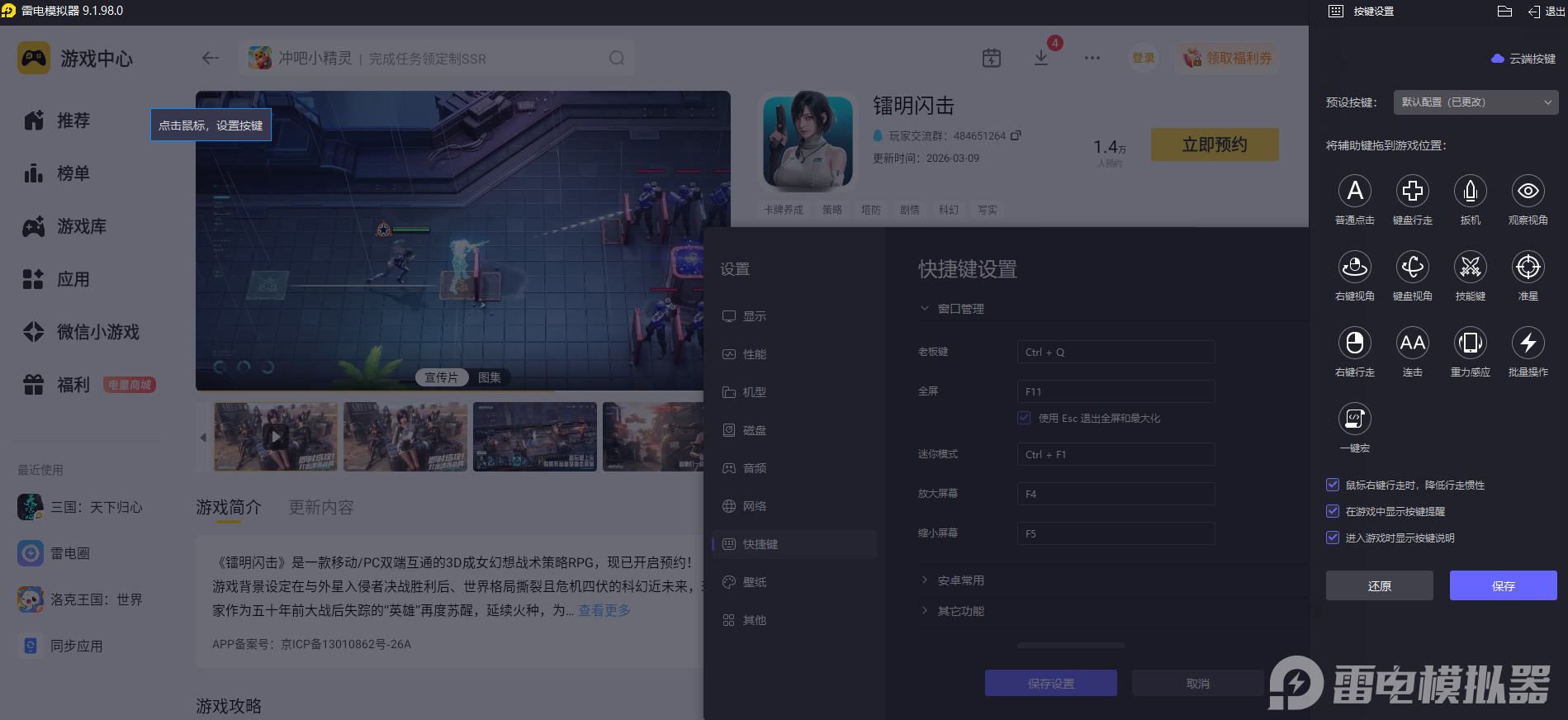This screenshot has width=1568, height=720.
Task: Play the 镭明闪击 trailer thumbnail
Action: [x=276, y=436]
